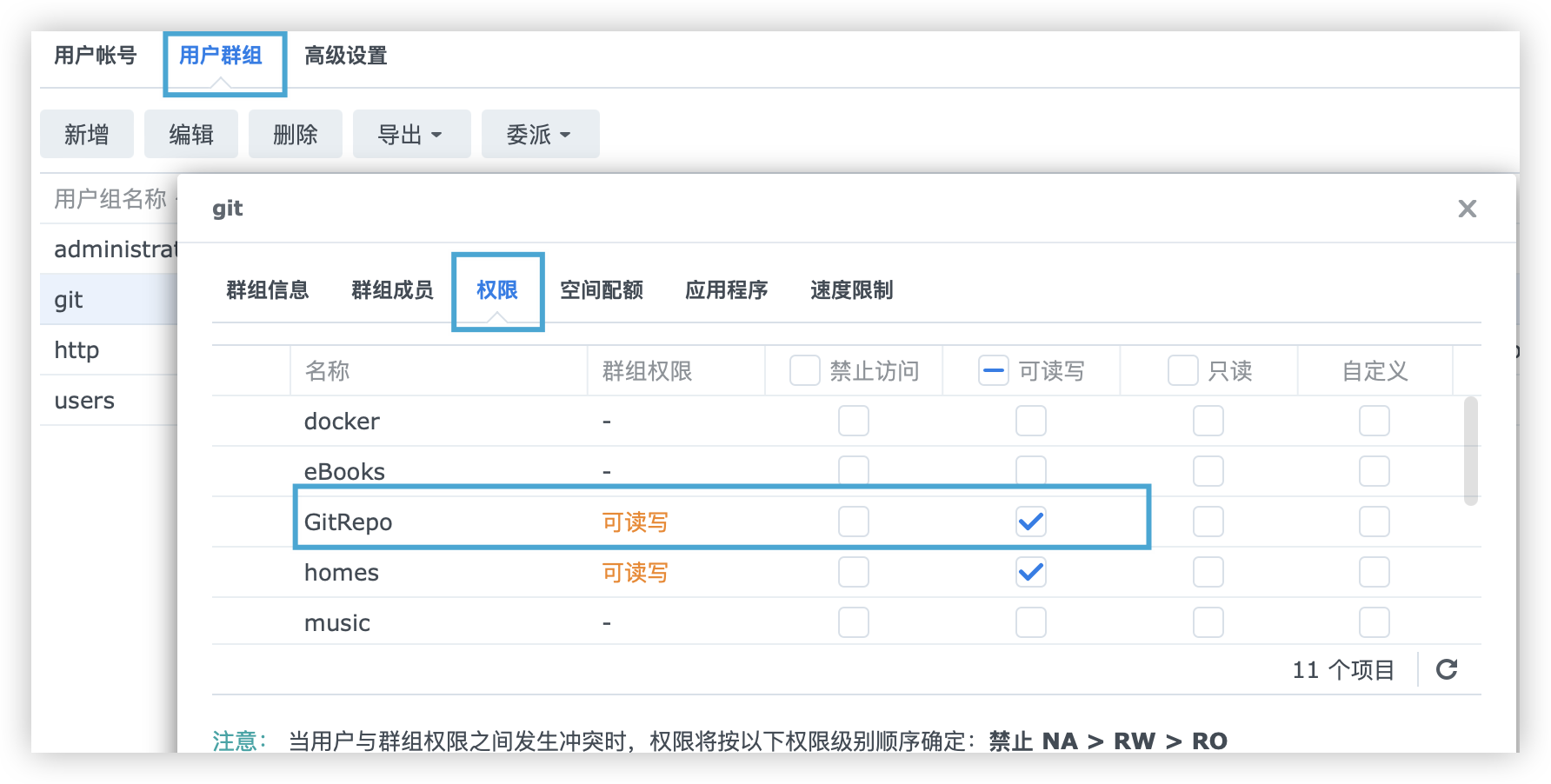
Task: Open the 空间配额 tab
Action: pos(601,290)
